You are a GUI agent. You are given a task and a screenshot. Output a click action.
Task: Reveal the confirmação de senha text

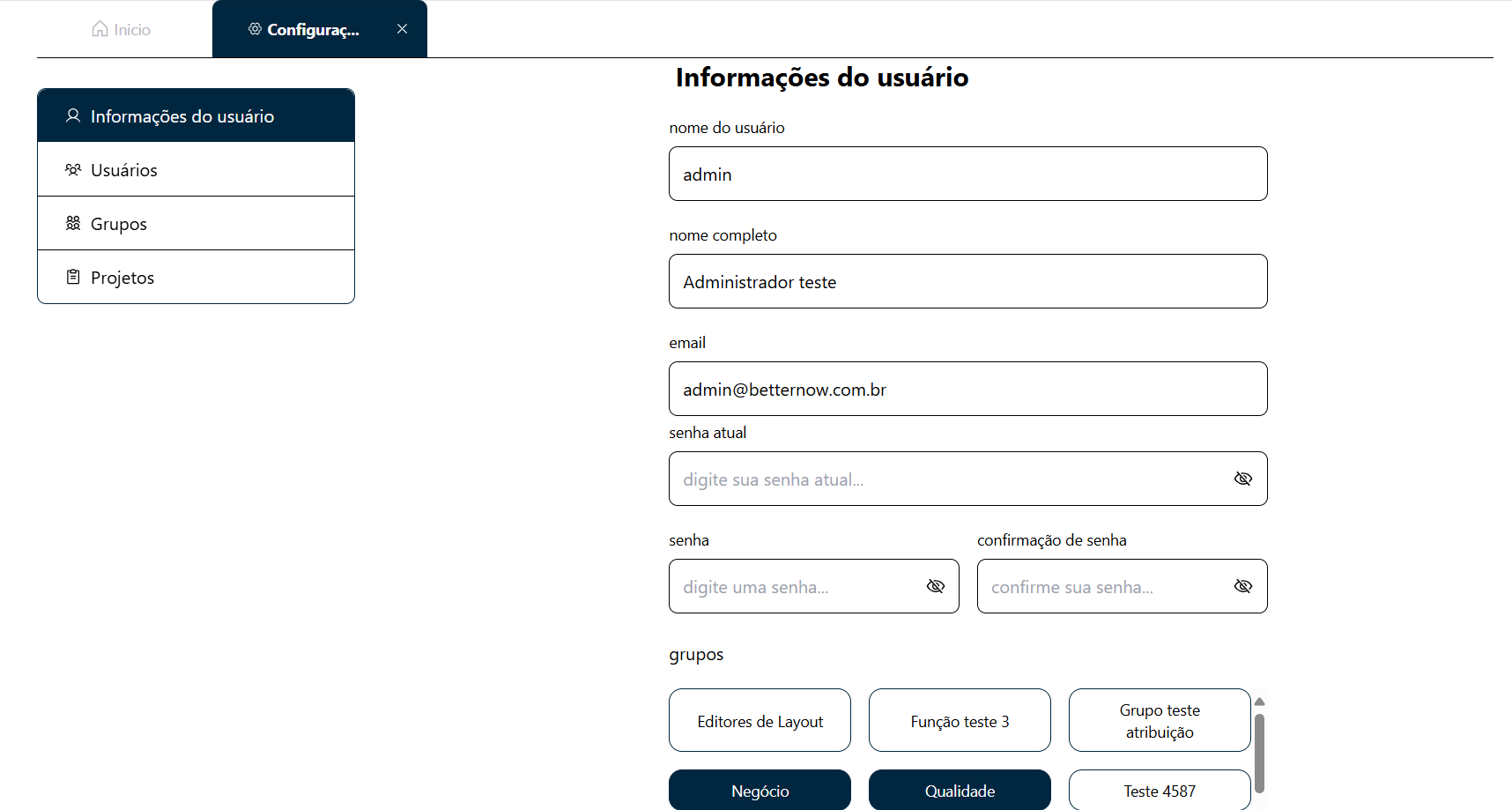point(1243,586)
